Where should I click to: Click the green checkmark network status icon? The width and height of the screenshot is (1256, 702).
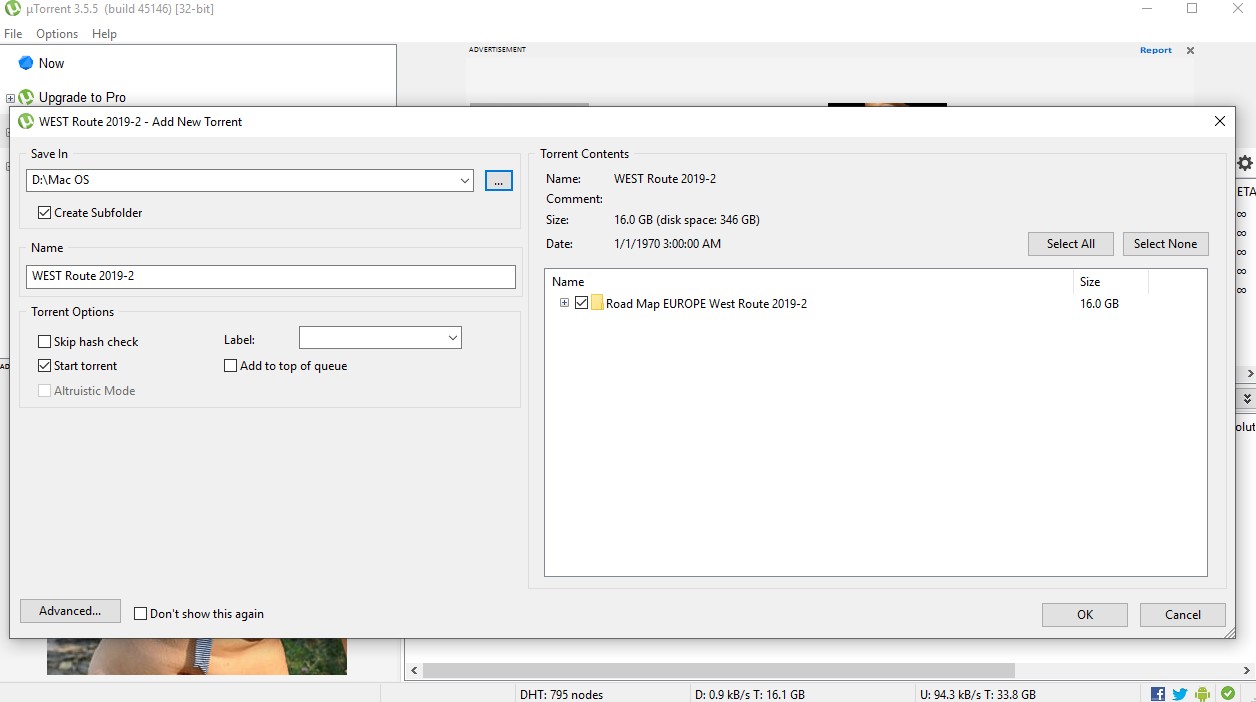coord(1227,693)
